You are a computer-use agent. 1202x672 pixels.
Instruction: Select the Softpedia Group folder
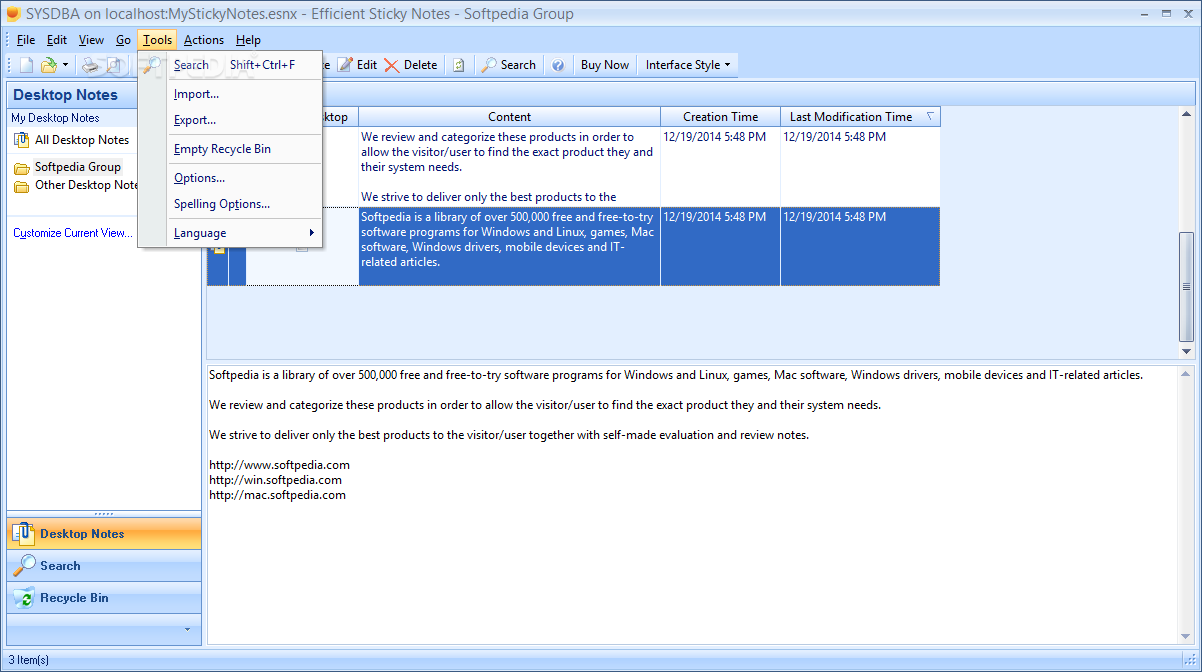pyautogui.click(x=78, y=167)
